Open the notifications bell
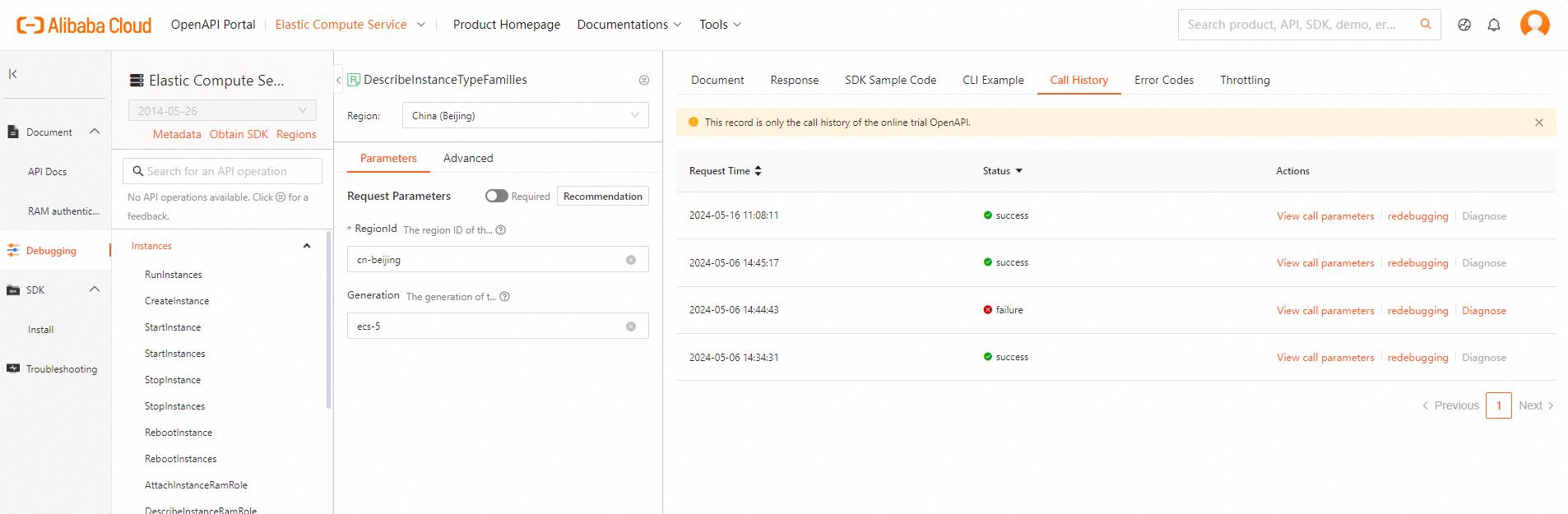Viewport: 1568px width, 514px height. (x=1494, y=25)
